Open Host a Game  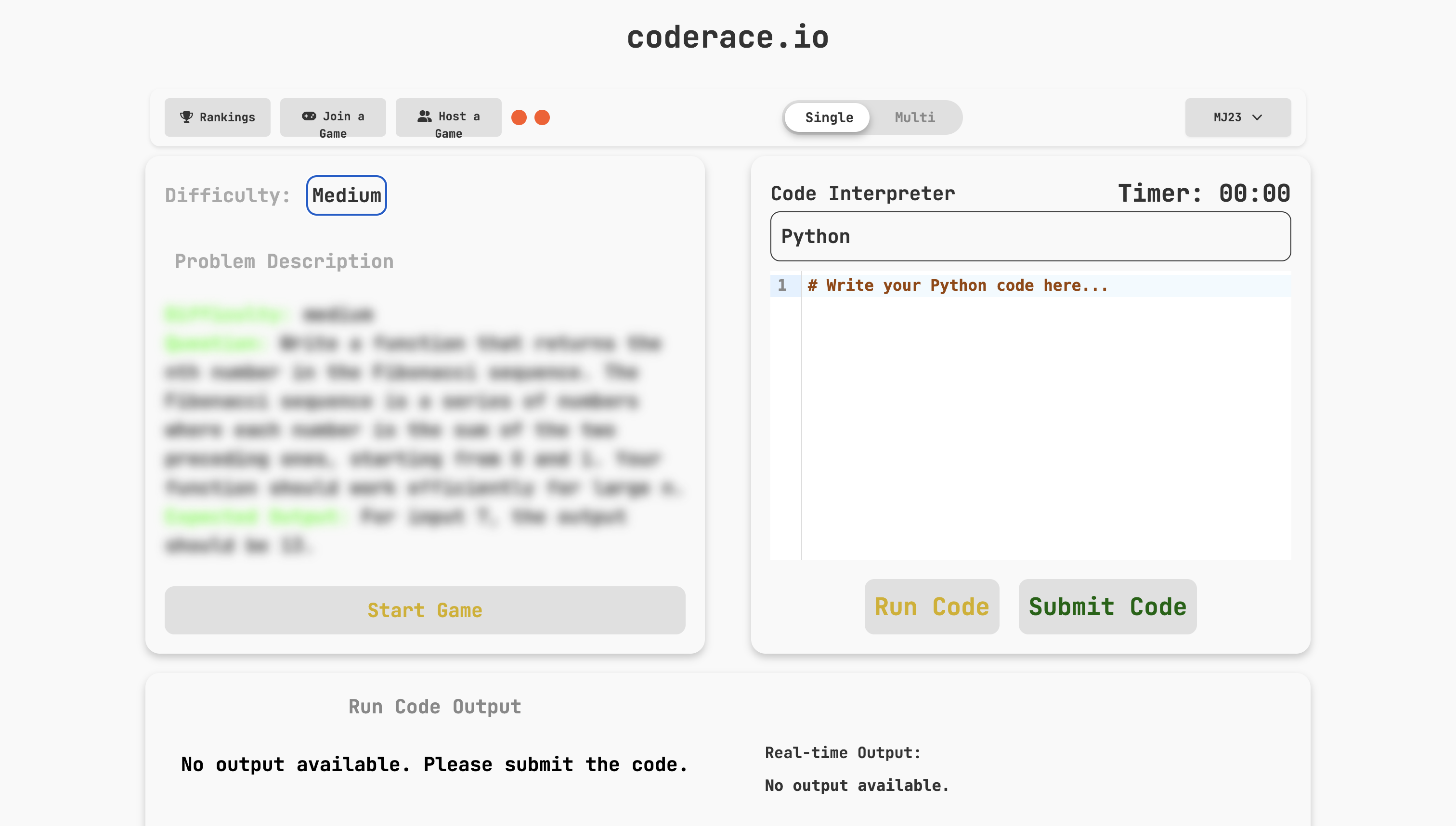click(448, 117)
